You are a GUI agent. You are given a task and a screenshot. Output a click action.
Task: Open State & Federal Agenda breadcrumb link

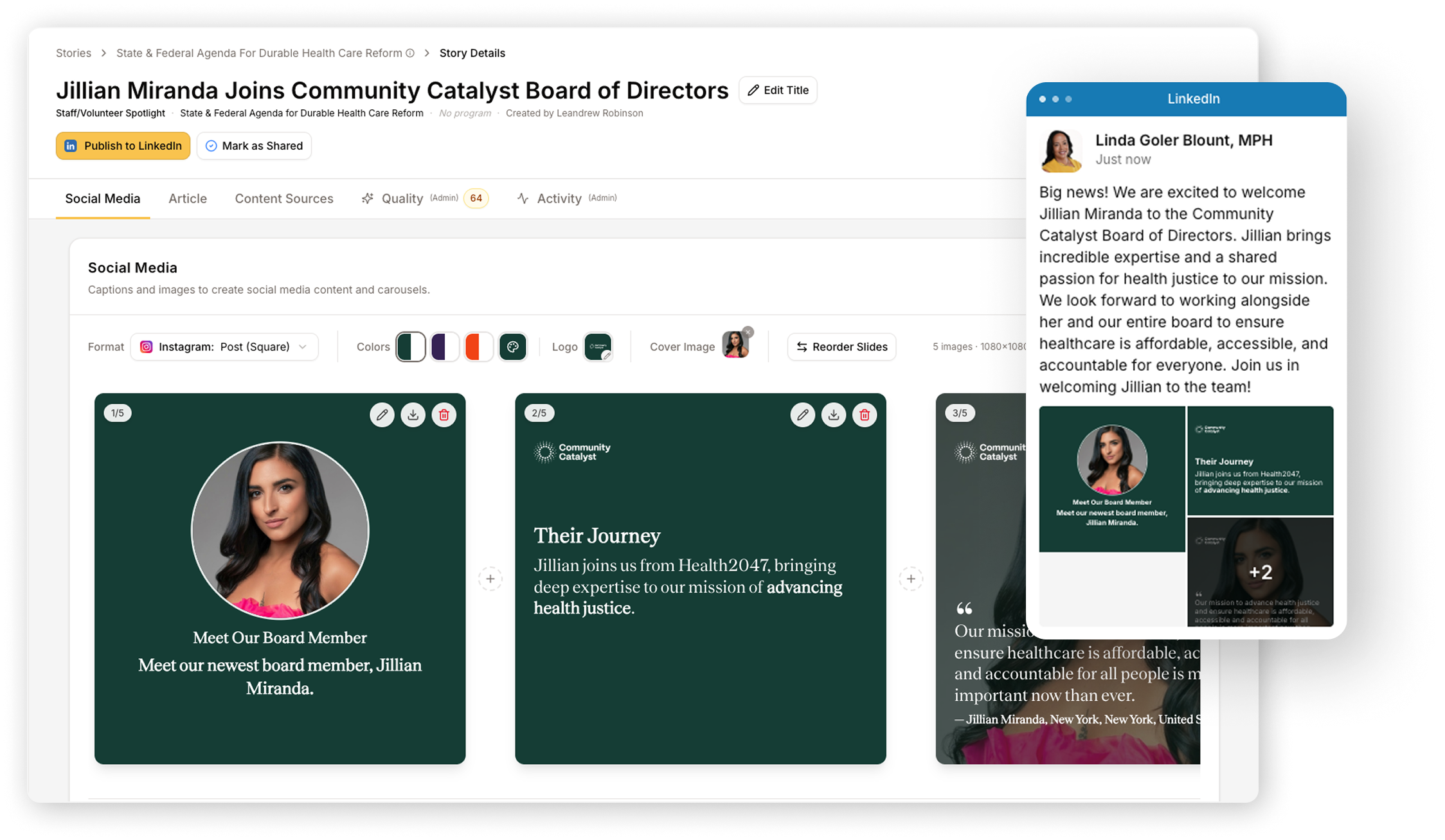259,53
